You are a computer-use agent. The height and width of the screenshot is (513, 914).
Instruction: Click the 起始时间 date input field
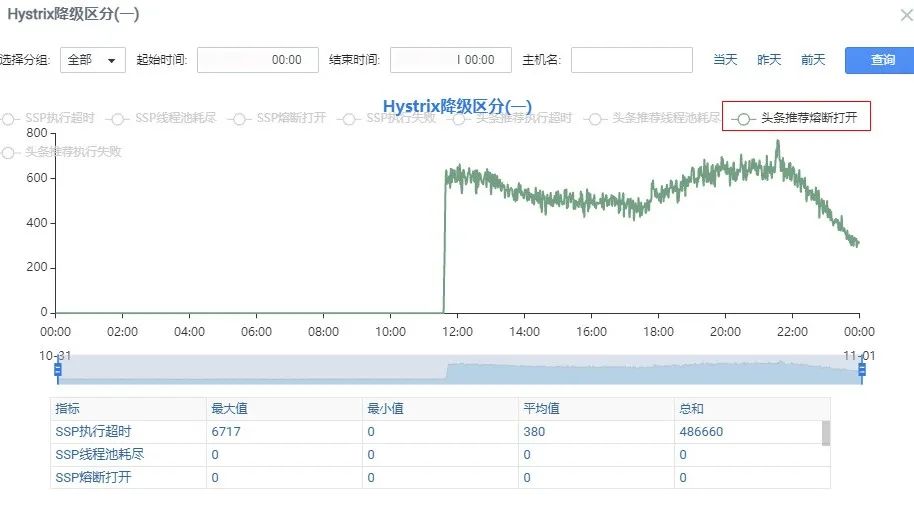click(x=258, y=60)
